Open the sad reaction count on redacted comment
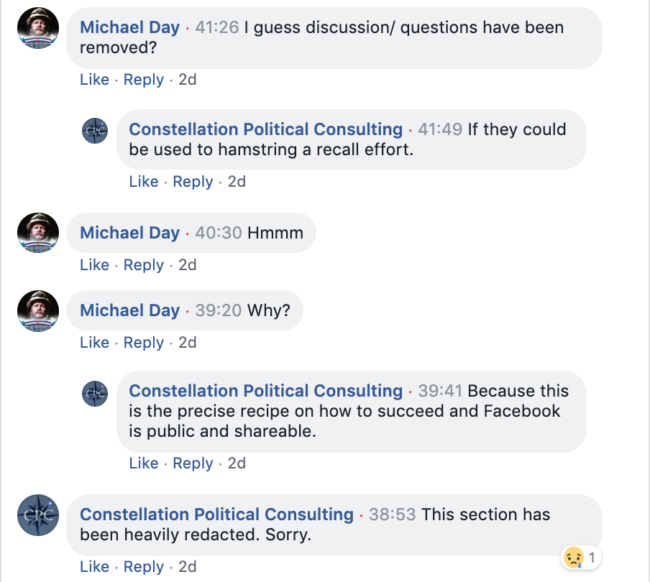Screen dimensions: 650x582 (x=579, y=556)
